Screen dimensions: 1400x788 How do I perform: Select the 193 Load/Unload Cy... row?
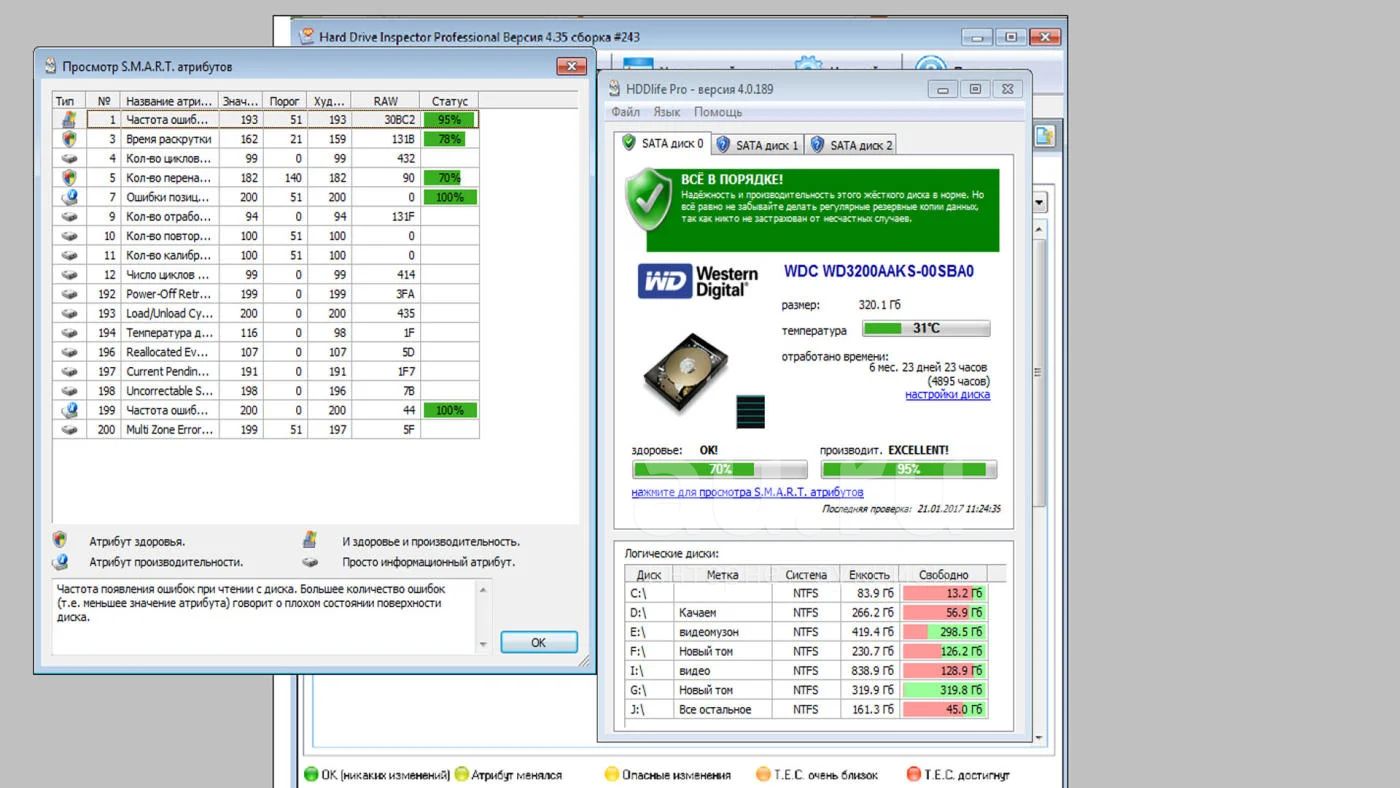(x=266, y=313)
